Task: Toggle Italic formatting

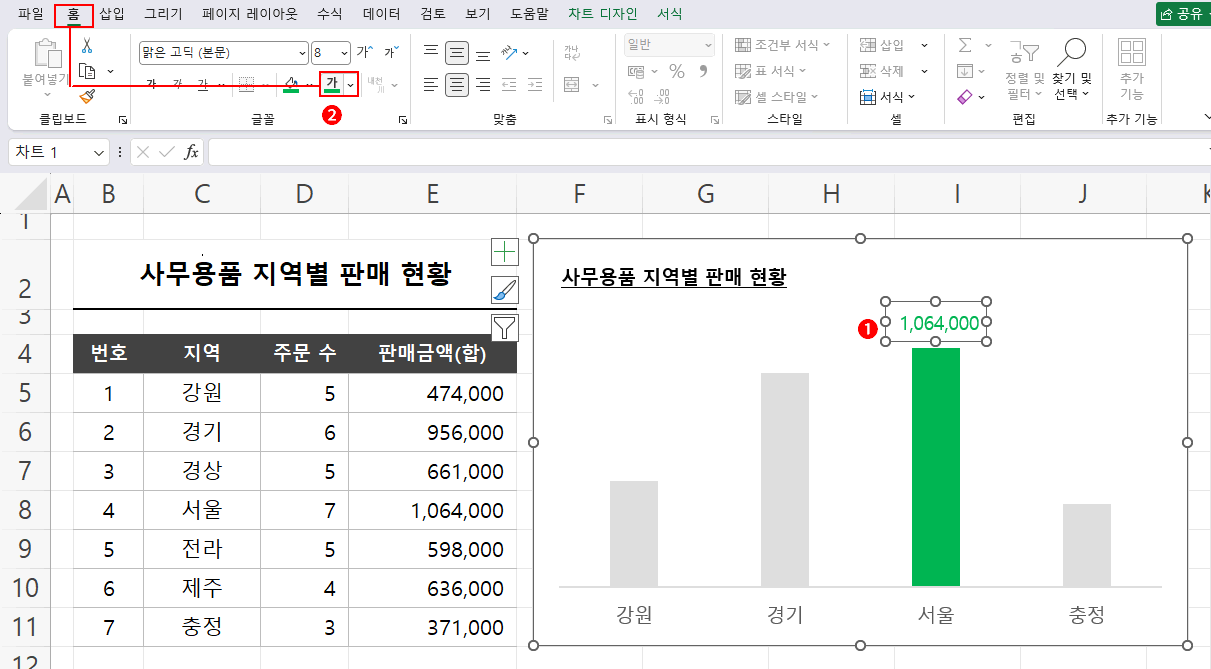Action: (x=177, y=85)
